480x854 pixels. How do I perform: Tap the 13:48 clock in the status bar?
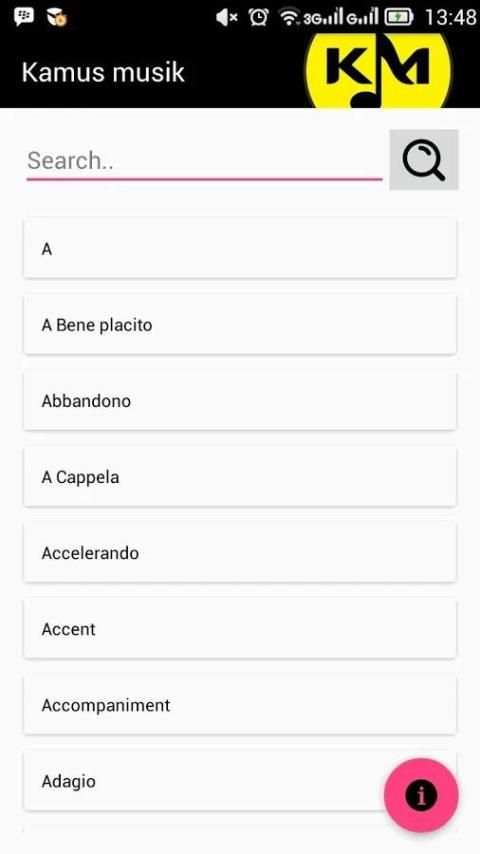pyautogui.click(x=450, y=17)
